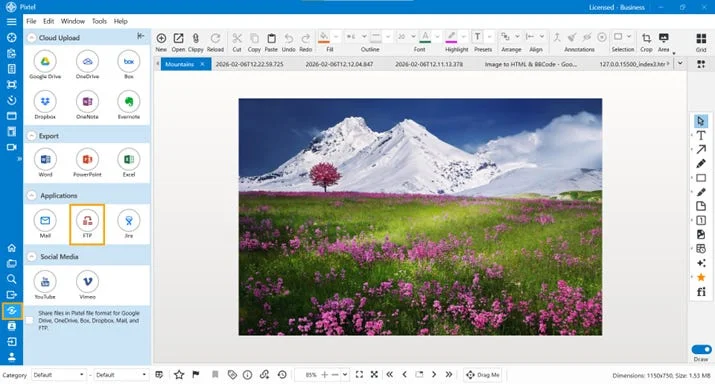Jump to last image double arrow

(x=449, y=374)
